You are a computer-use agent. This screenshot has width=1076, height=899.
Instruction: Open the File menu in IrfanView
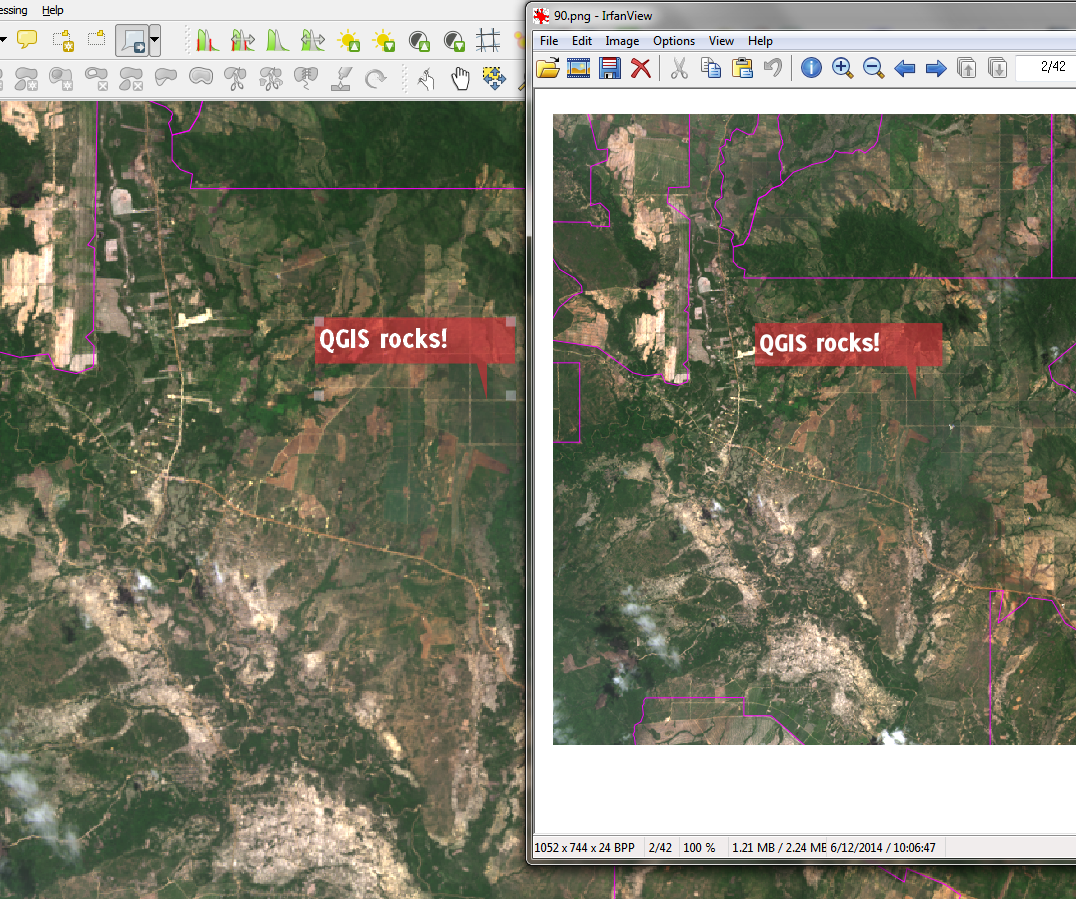pos(549,41)
